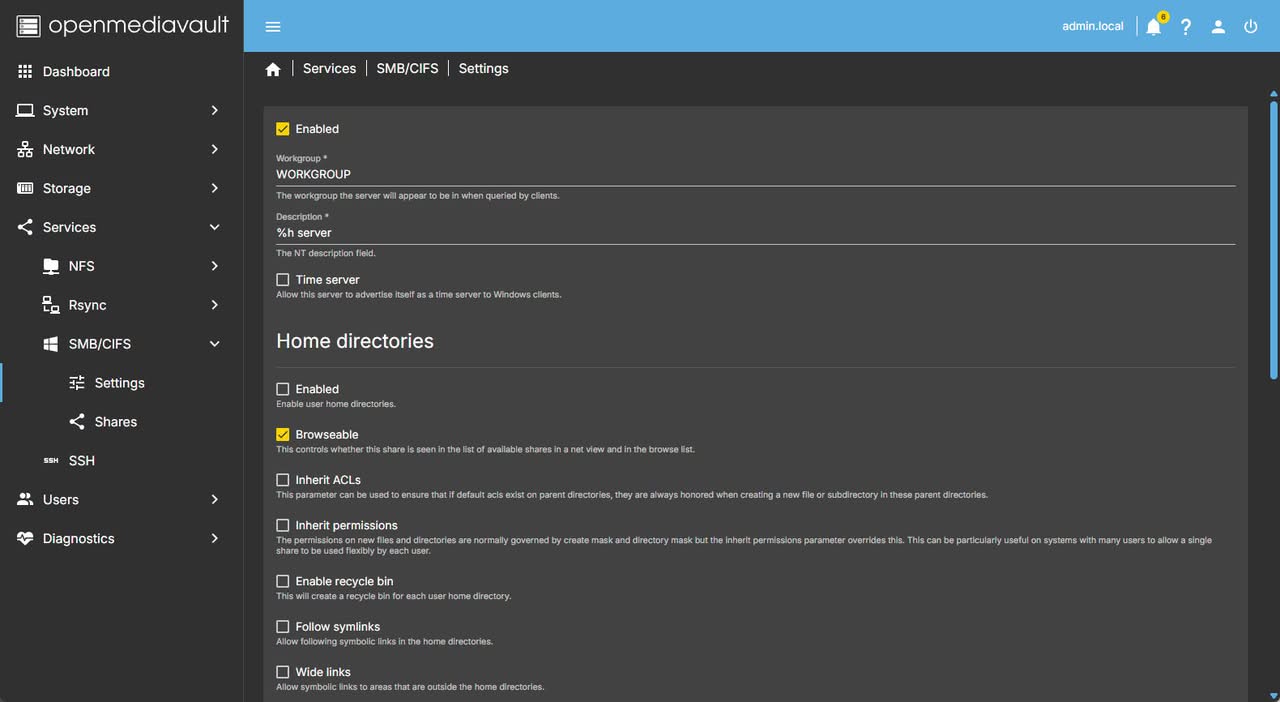Click the Description input field

click(x=755, y=232)
